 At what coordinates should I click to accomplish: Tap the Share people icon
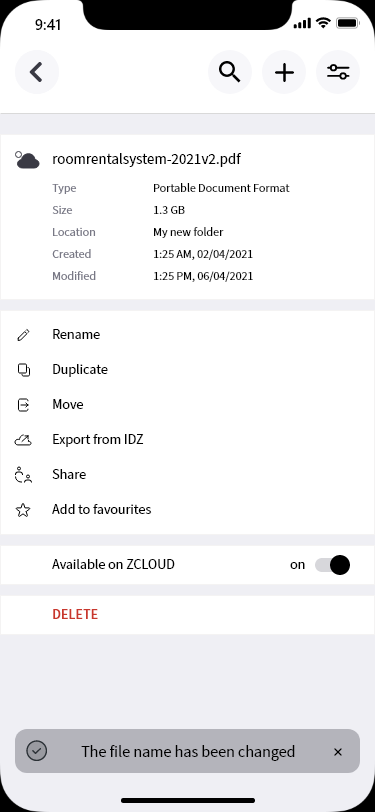[x=23, y=475]
